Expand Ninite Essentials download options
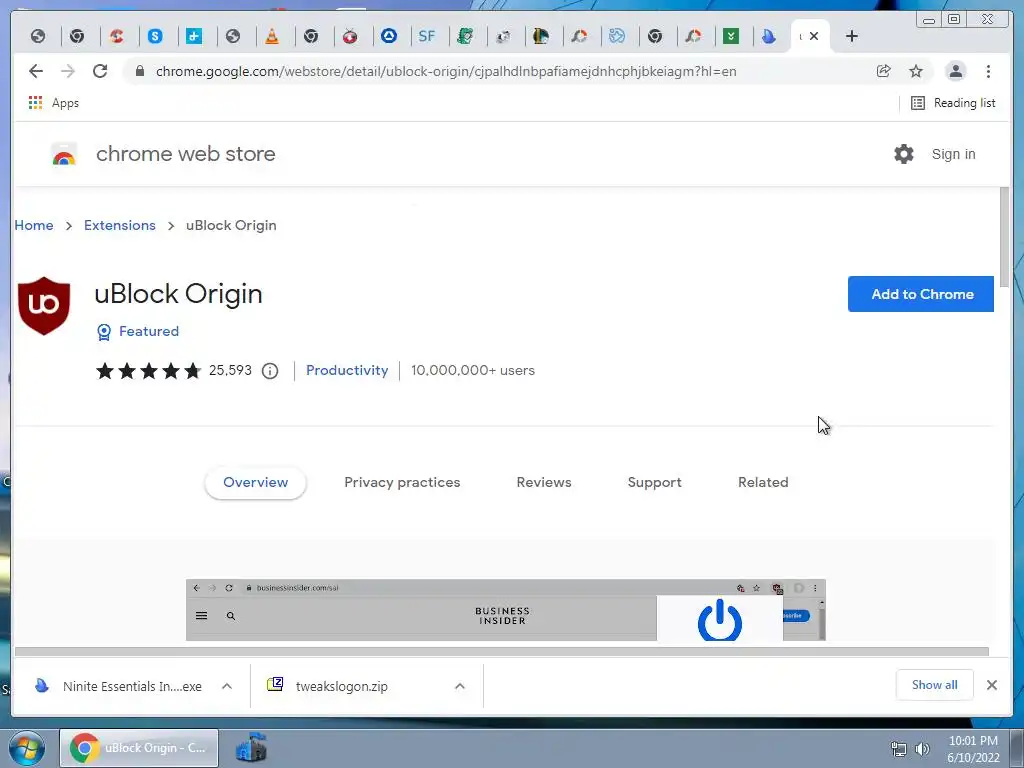Viewport: 1024px width, 768px height. click(227, 686)
